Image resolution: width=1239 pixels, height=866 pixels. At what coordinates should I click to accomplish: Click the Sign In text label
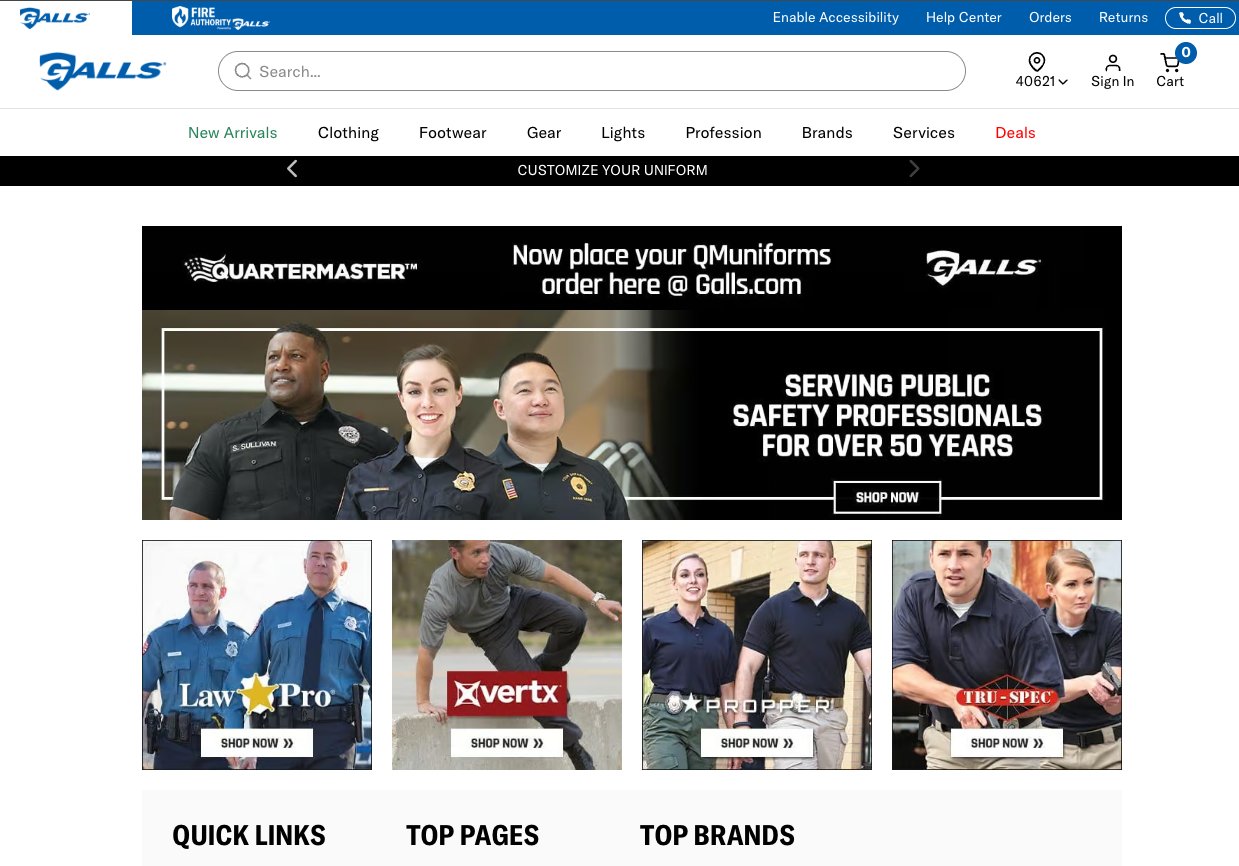[x=1112, y=82]
